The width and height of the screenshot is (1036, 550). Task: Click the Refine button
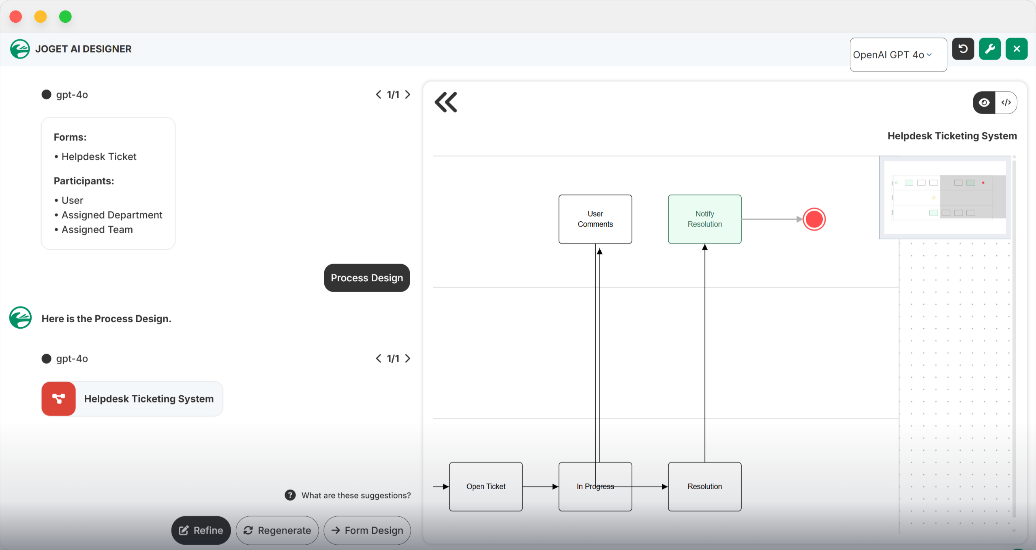(x=201, y=530)
